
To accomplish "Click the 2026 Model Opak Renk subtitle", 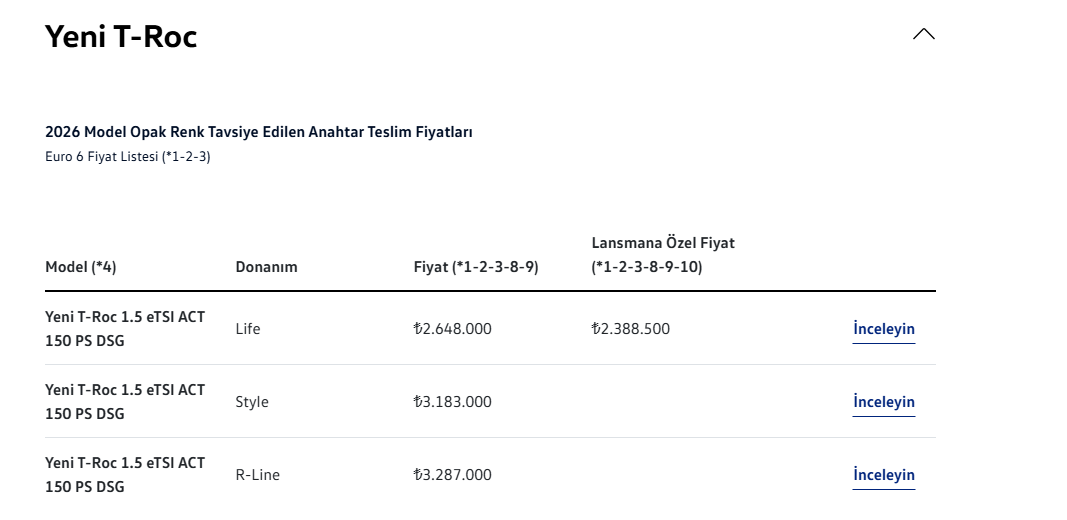I will [258, 132].
